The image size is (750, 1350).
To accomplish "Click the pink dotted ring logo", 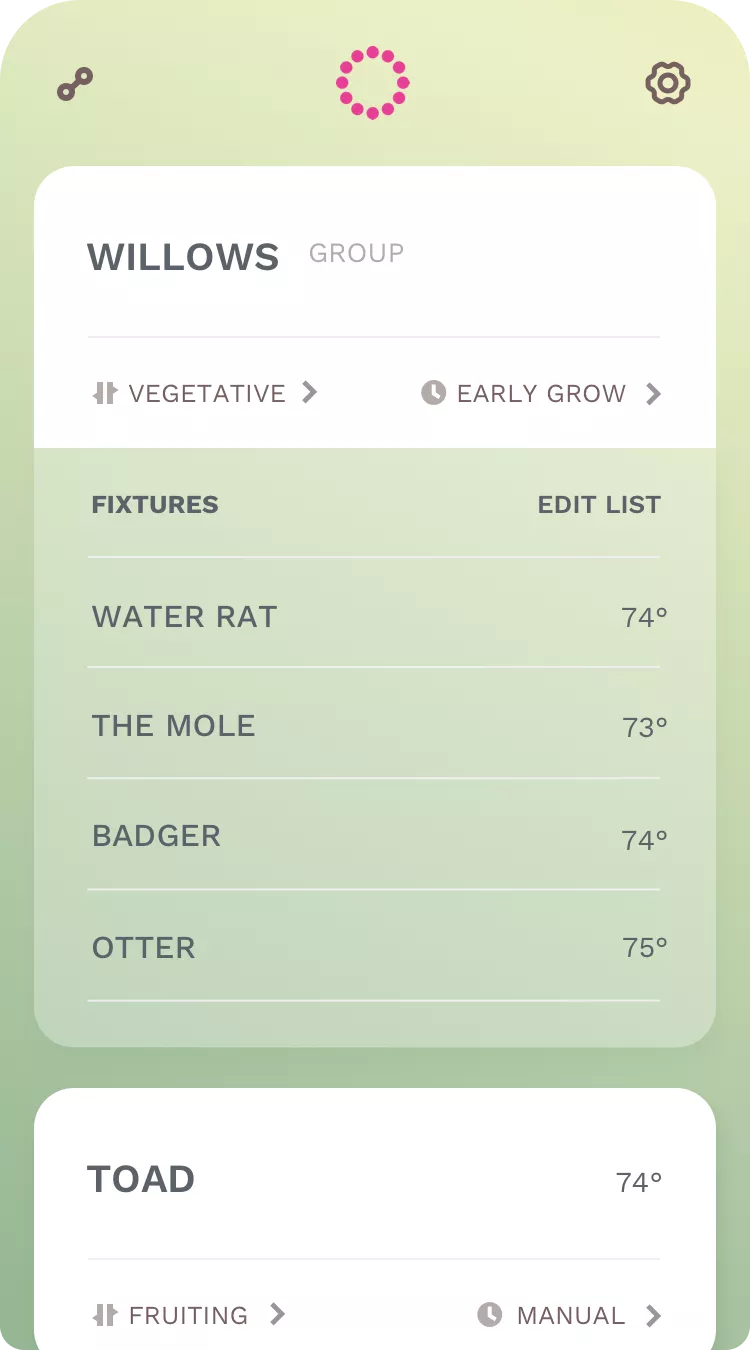I will (x=372, y=83).
